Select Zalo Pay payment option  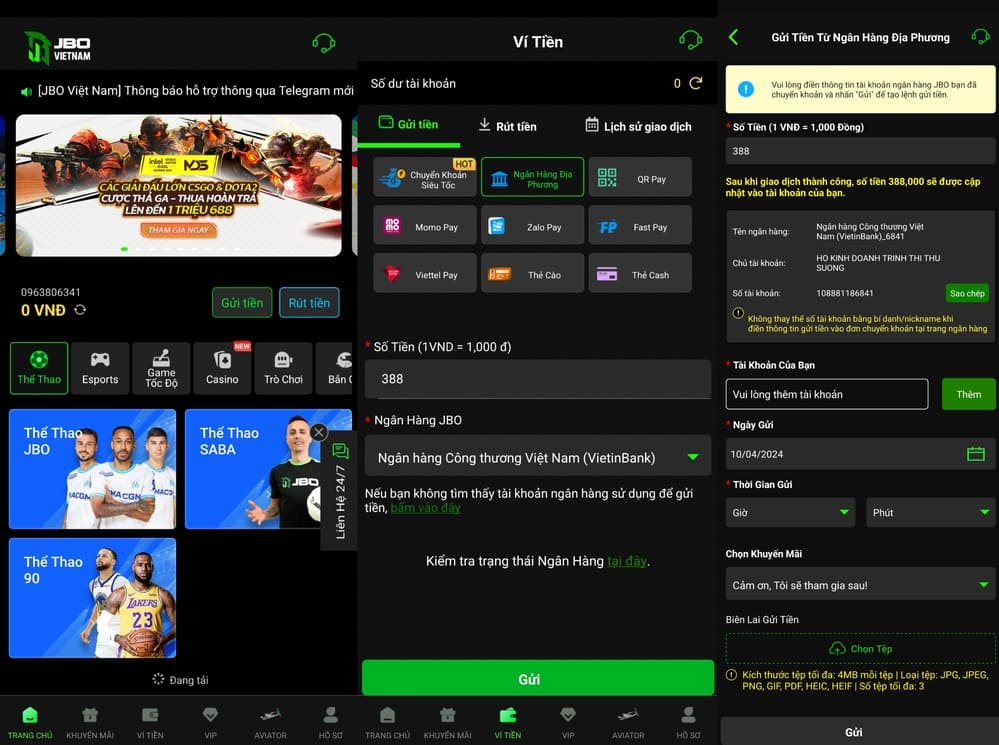pos(532,225)
